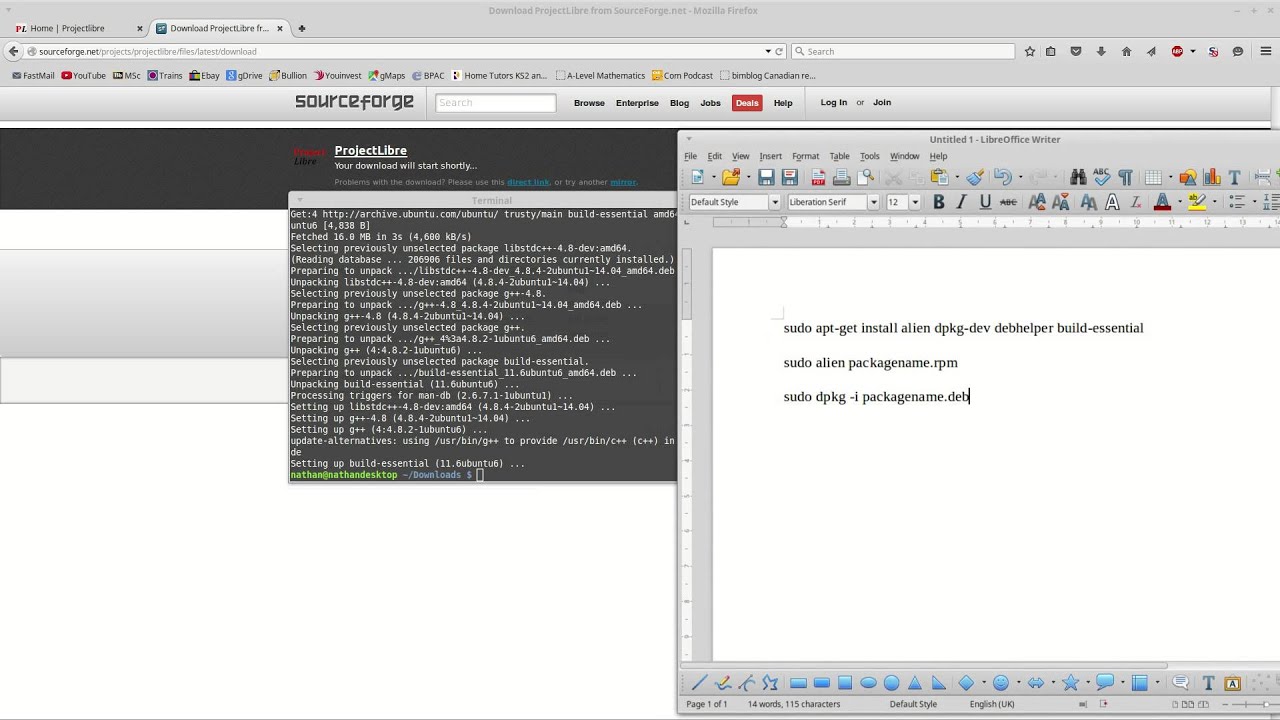This screenshot has width=1280, height=720.
Task: Select the Polygon drawing tool
Action: pos(770,683)
